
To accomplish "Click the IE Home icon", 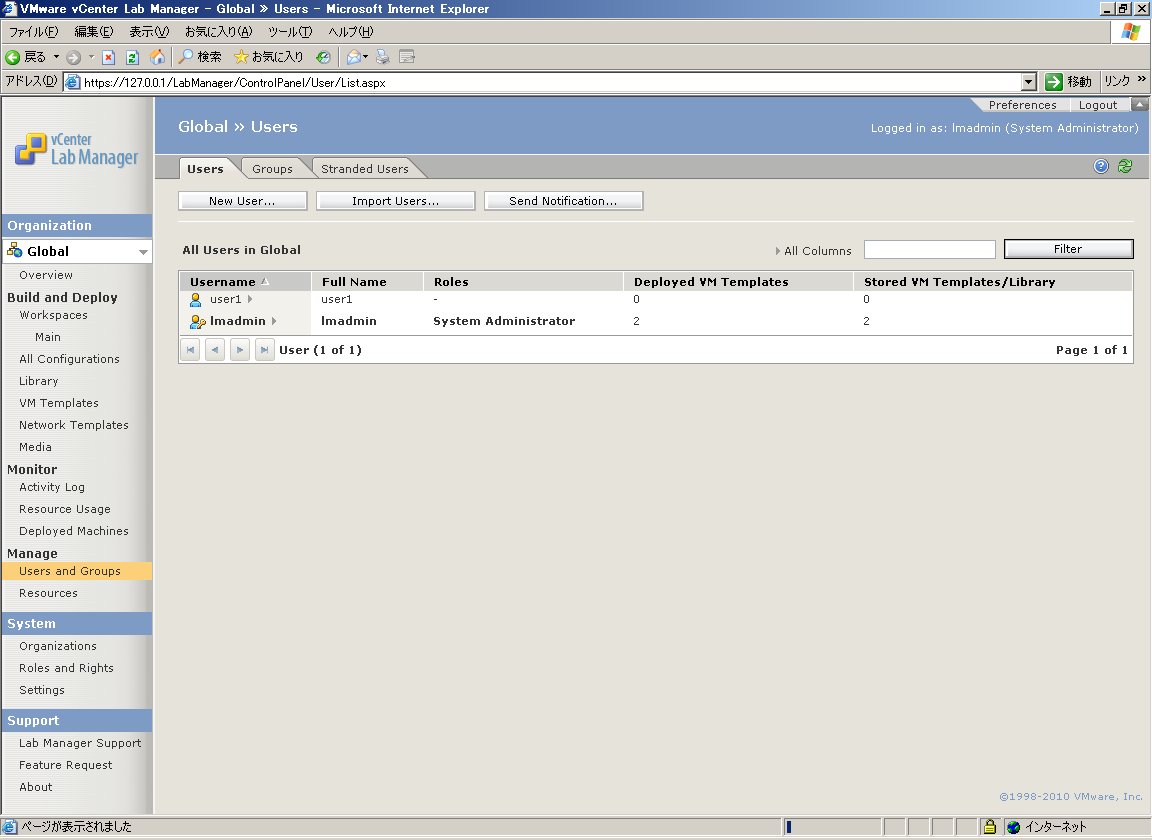I will click(x=157, y=57).
